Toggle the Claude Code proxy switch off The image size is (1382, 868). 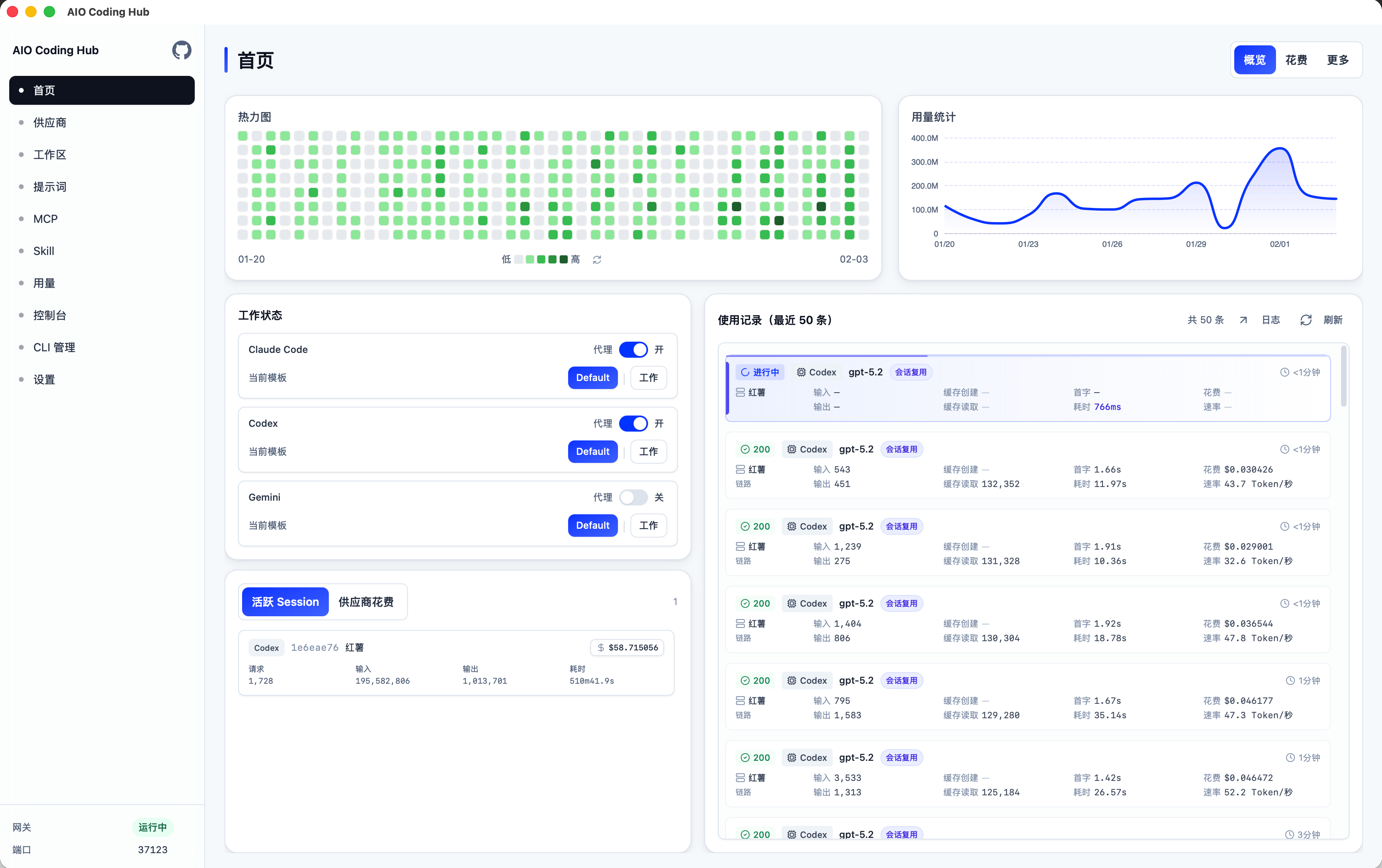pyautogui.click(x=633, y=350)
